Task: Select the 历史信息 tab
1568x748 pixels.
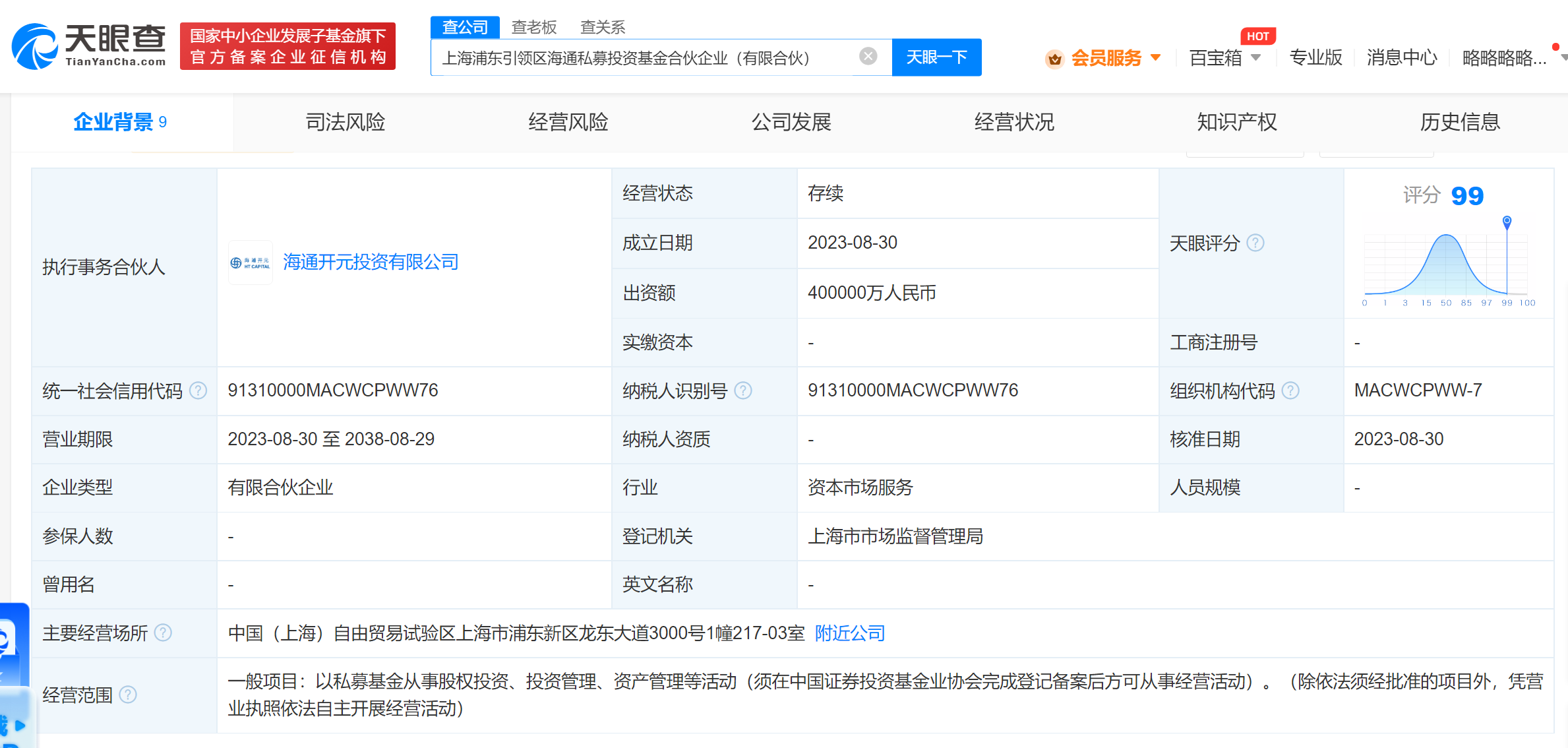Action: (x=1460, y=122)
